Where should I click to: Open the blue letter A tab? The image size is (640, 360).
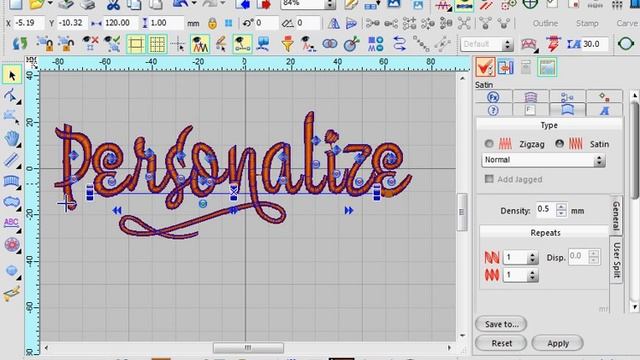604,110
